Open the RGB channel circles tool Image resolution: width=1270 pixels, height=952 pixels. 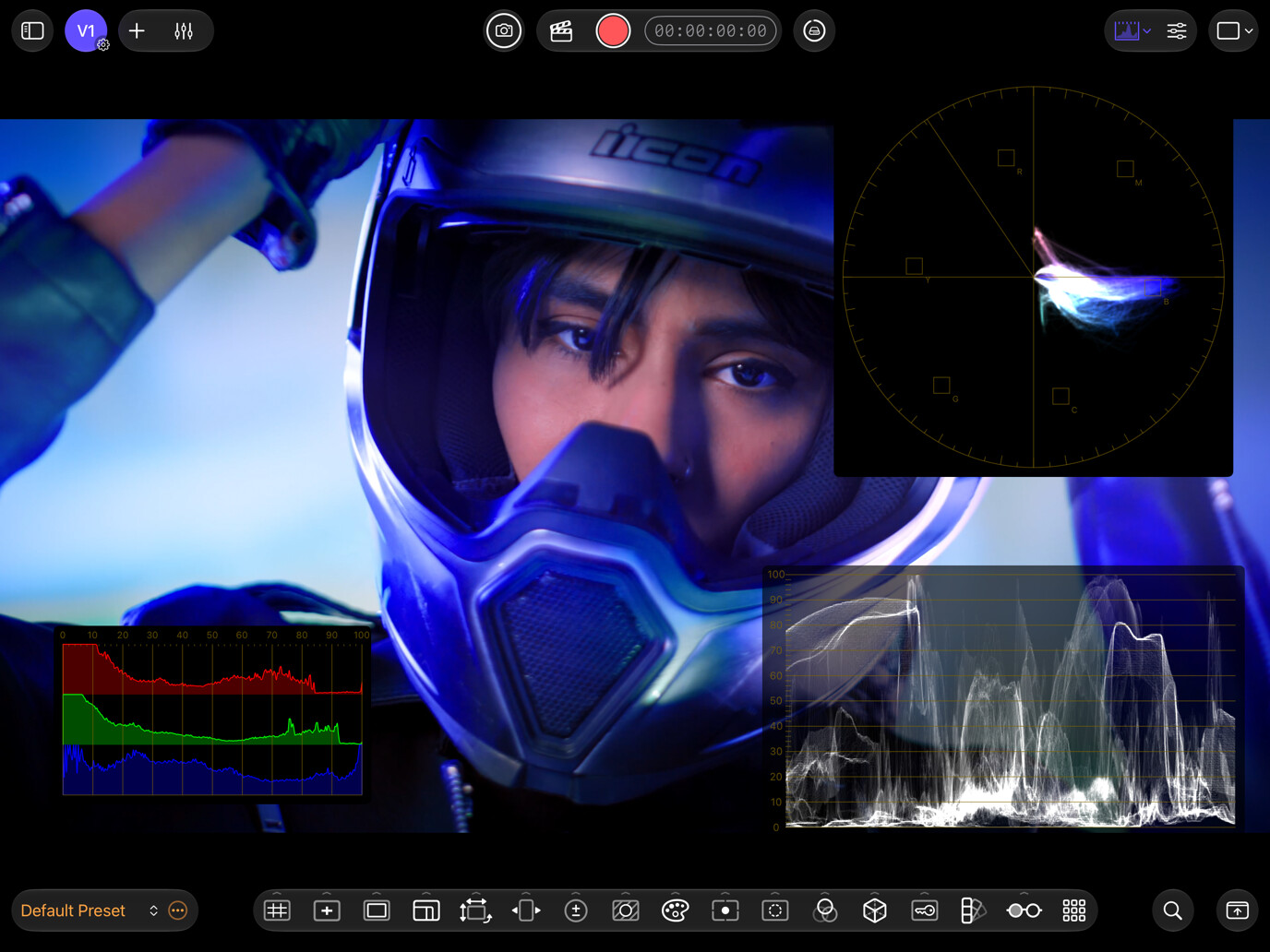825,910
